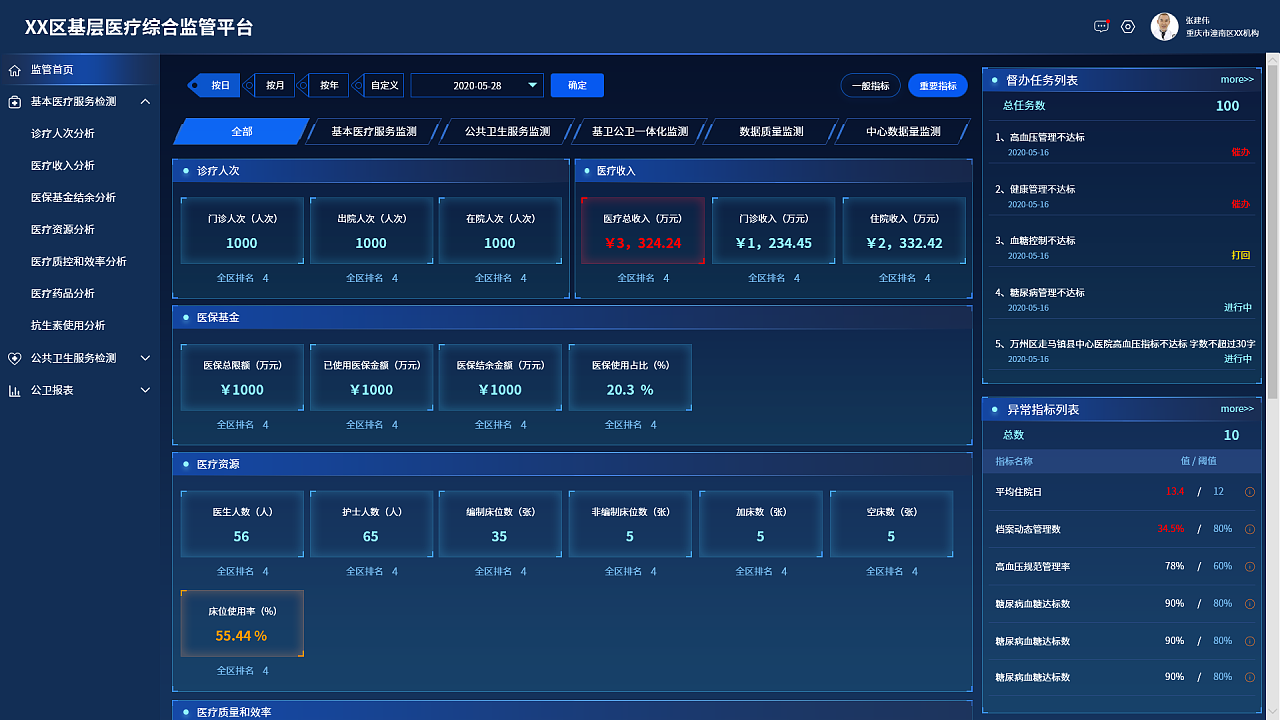This screenshot has width=1280, height=720.
Task: Click the 护士人数 card
Action: 371,524
